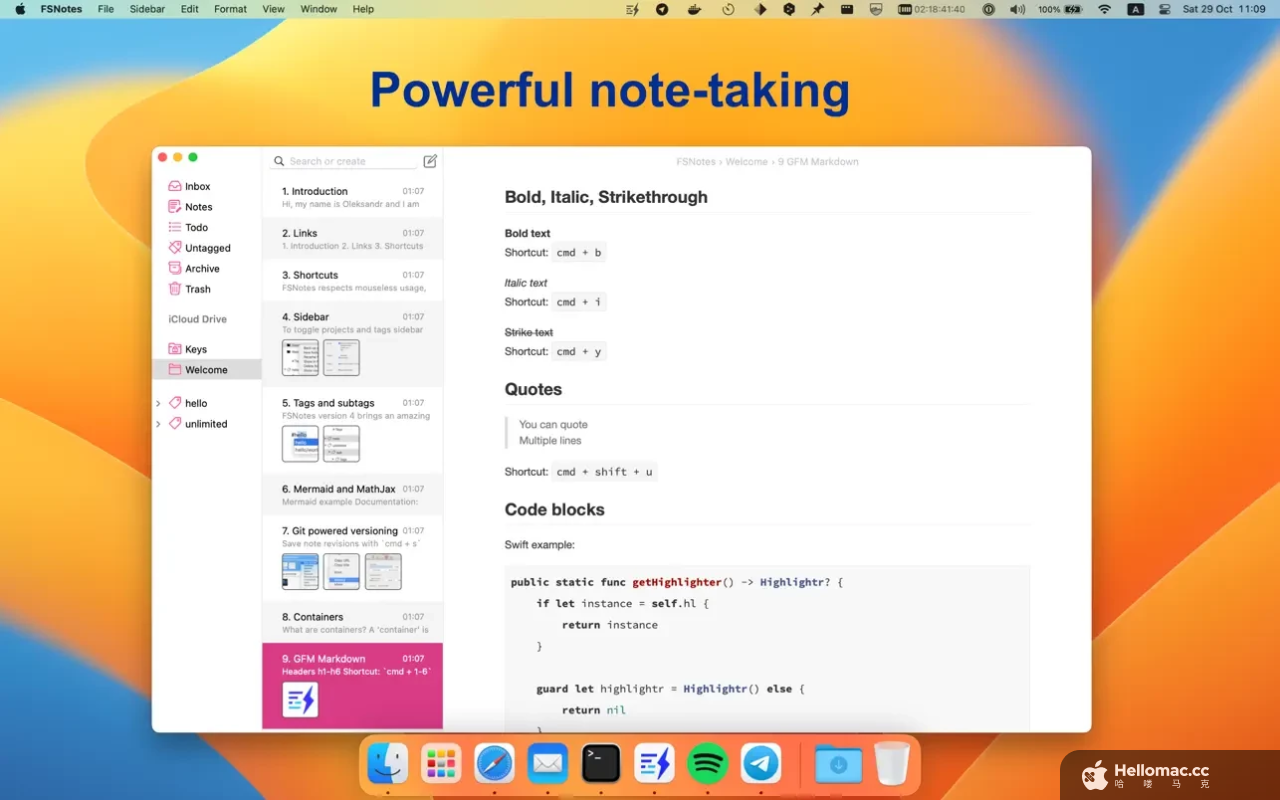Open the Trash in the Dock
This screenshot has height=800, width=1280.
[892, 764]
